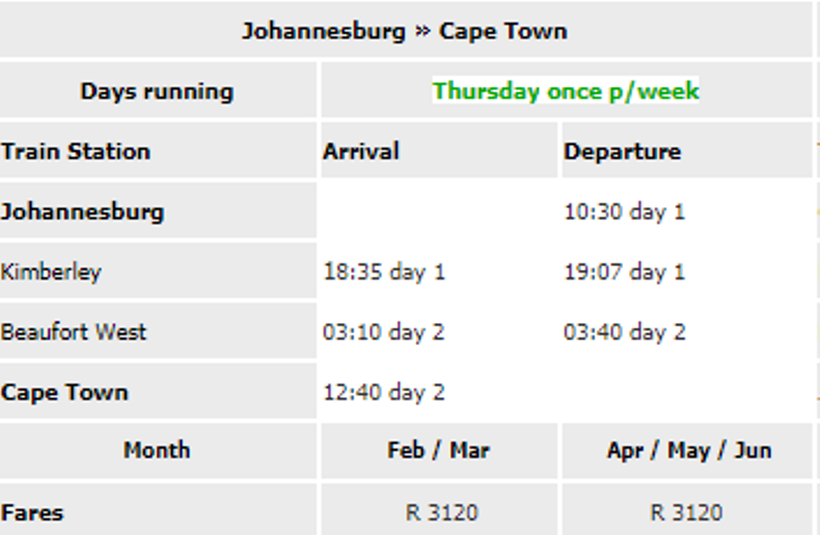Select the Train Station column header
The image size is (820, 535).
click(x=76, y=152)
